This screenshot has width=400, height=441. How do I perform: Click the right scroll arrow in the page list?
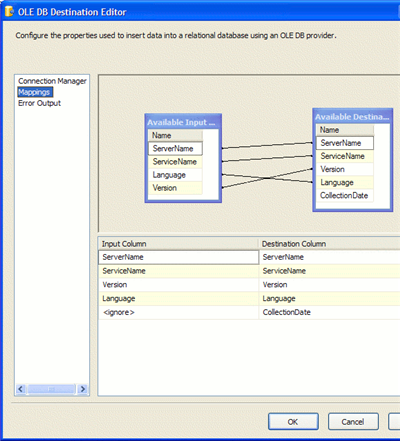pyautogui.click(x=82, y=389)
